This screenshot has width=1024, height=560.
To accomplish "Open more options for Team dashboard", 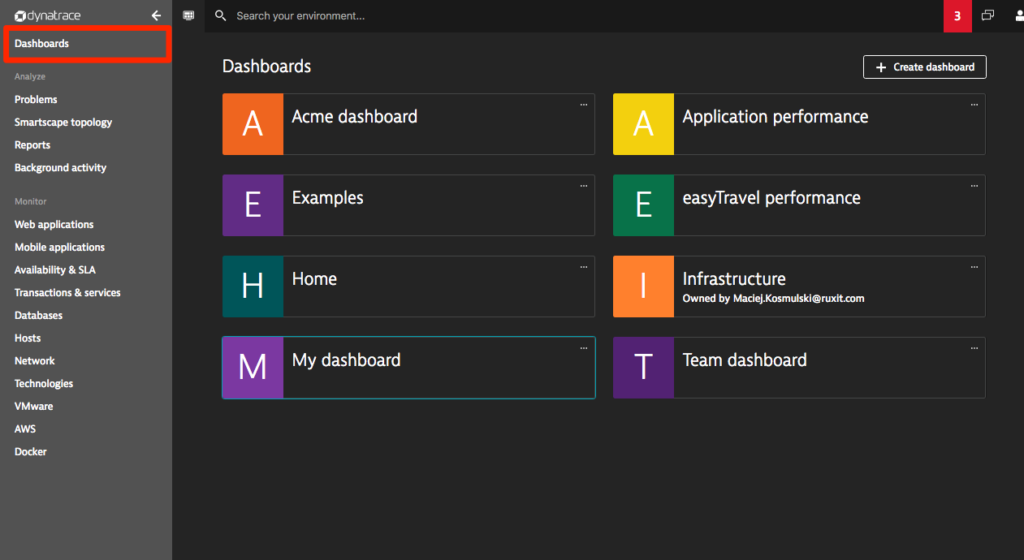I will click(x=974, y=348).
